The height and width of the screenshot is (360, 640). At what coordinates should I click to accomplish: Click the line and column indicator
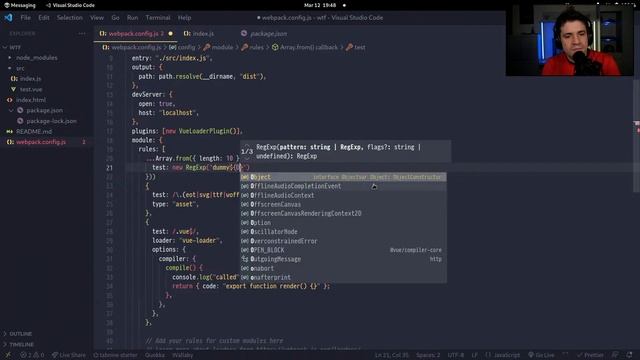coord(391,355)
